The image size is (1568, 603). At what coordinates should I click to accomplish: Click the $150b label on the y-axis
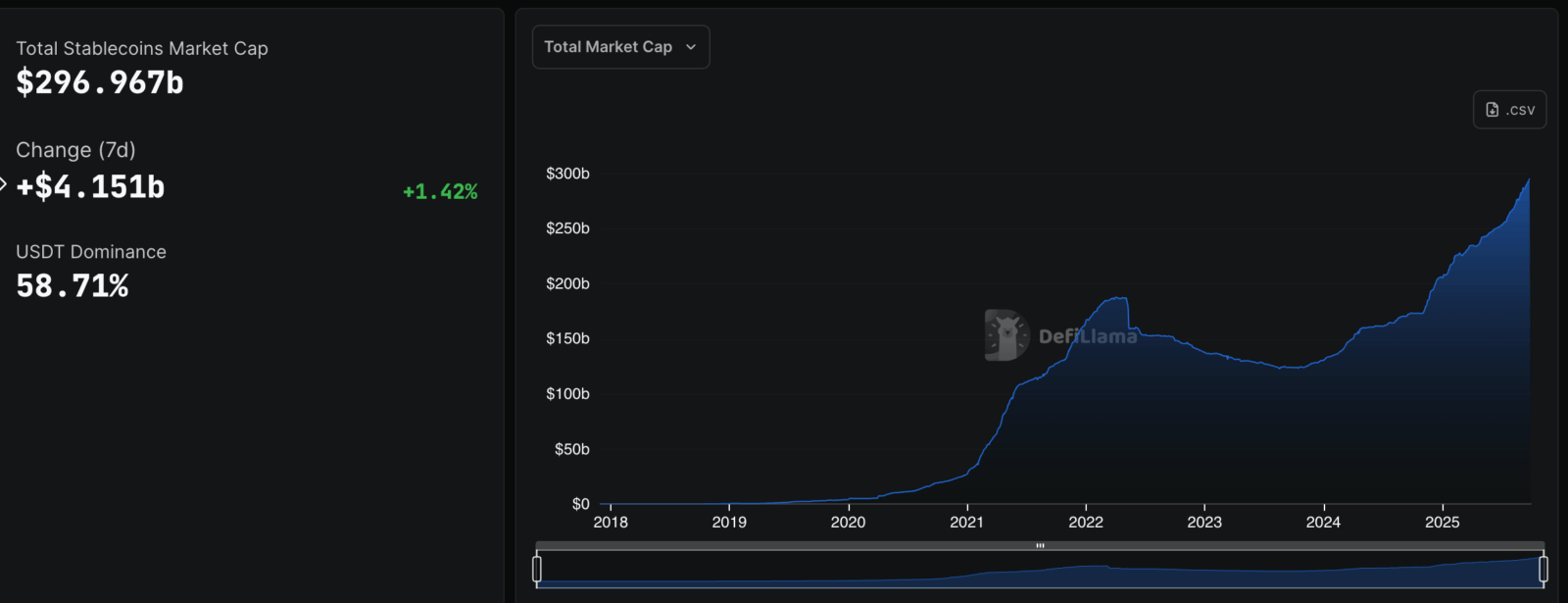coord(567,339)
